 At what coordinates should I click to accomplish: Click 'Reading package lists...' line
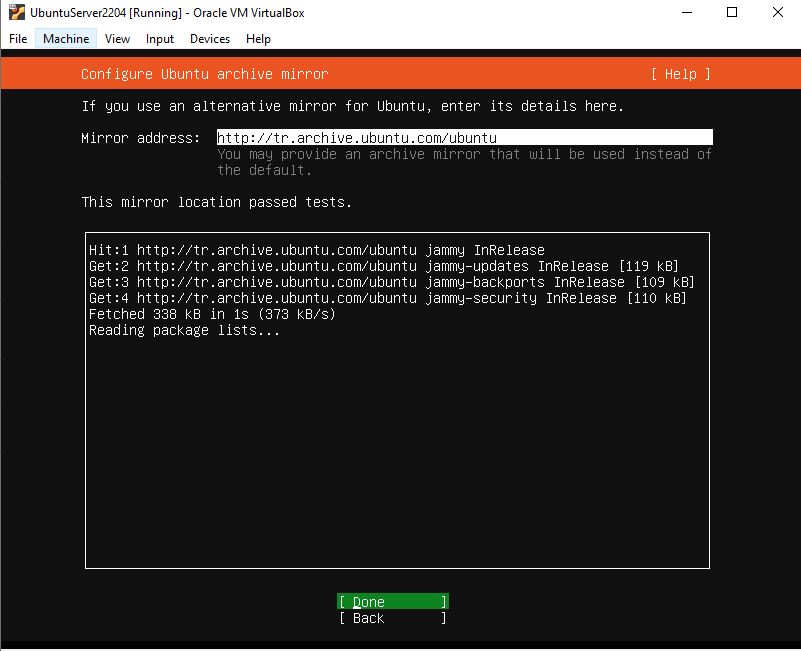click(x=184, y=330)
